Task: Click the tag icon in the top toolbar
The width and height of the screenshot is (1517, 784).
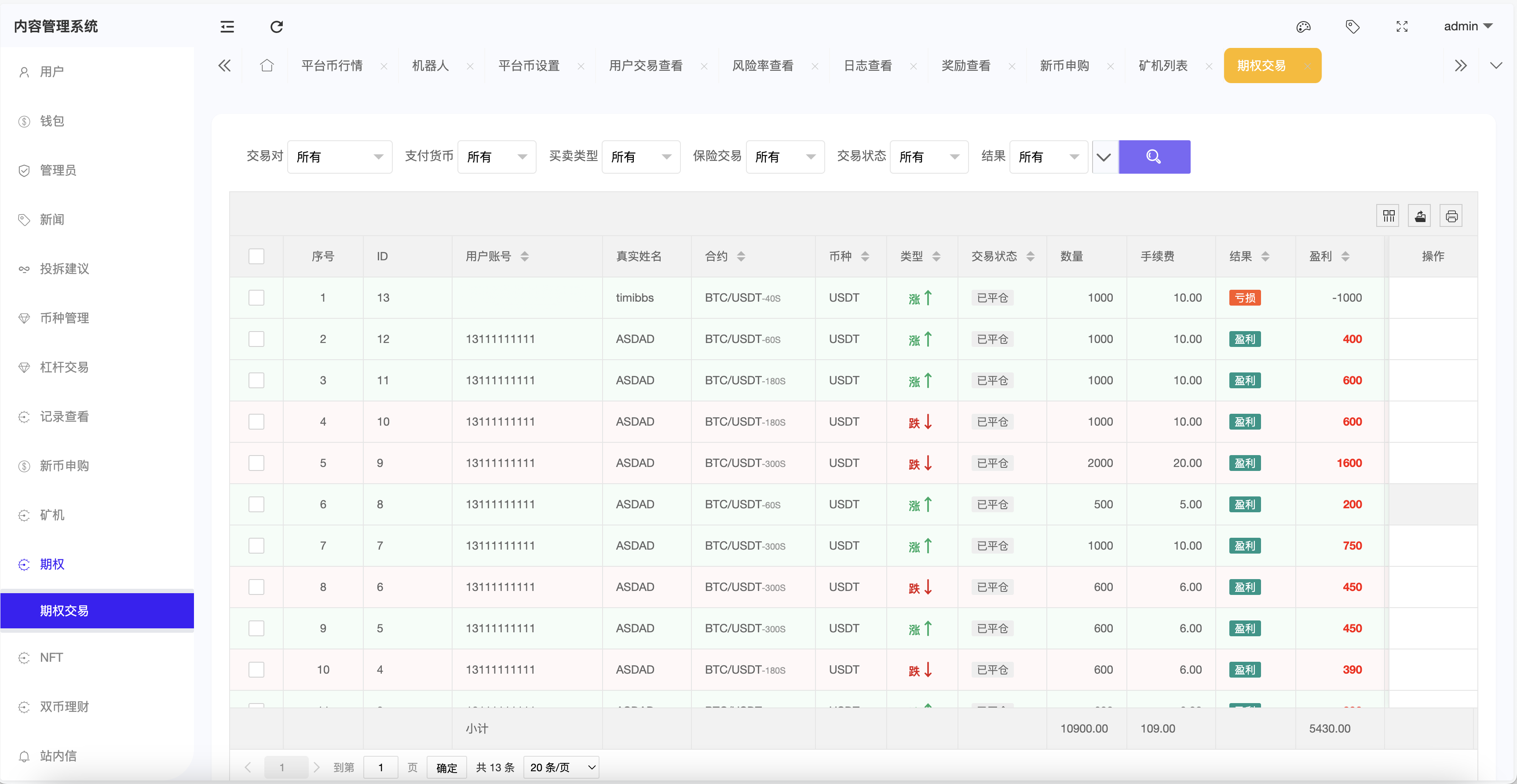Action: tap(1353, 26)
